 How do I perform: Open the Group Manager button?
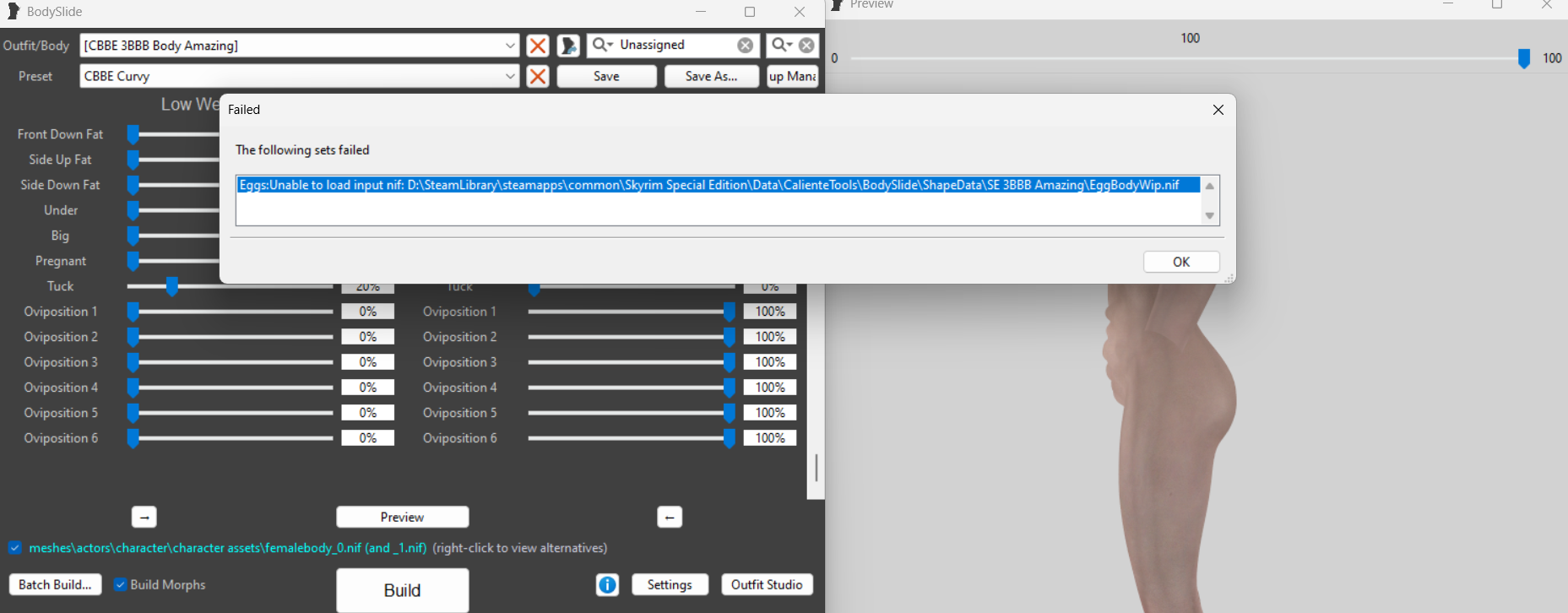pos(792,76)
